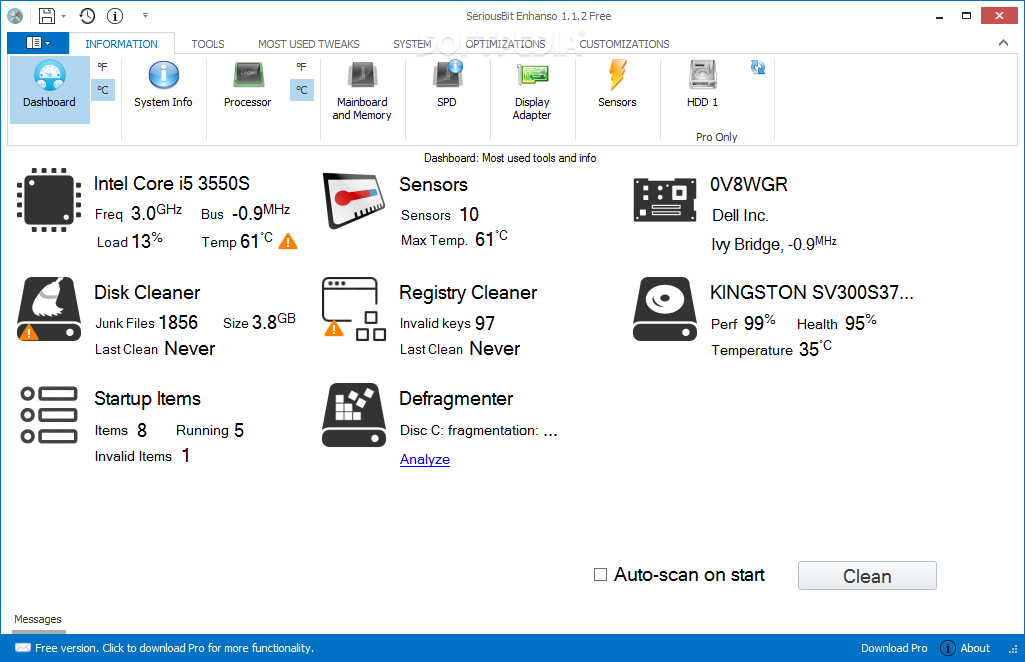Screen dimensions: 1025x662
Task: Open the SYSTEM tab
Action: coord(412,44)
